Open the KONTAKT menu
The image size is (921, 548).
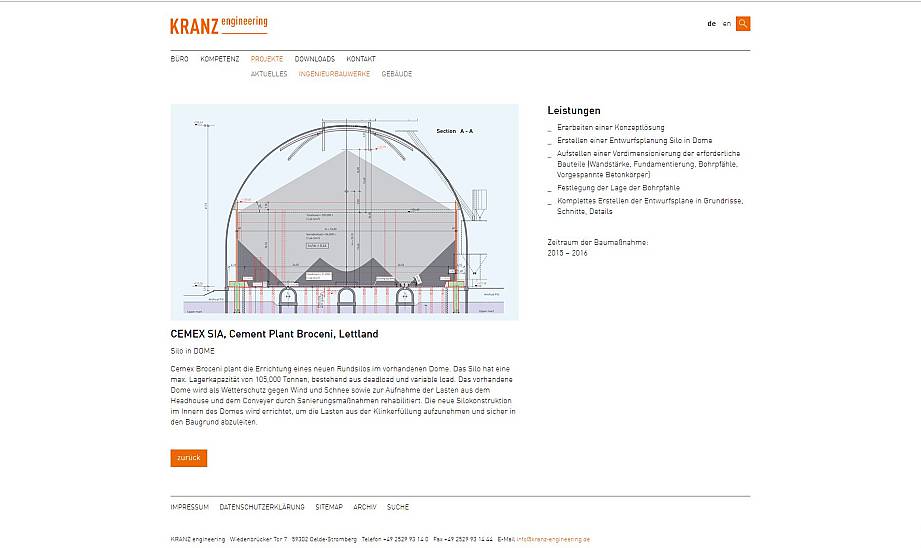pos(361,59)
